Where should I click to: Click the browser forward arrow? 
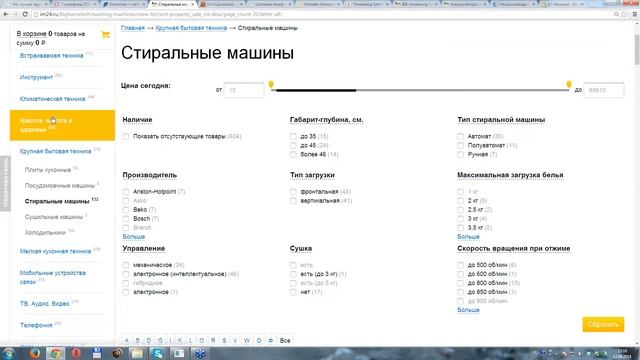click(x=16, y=14)
